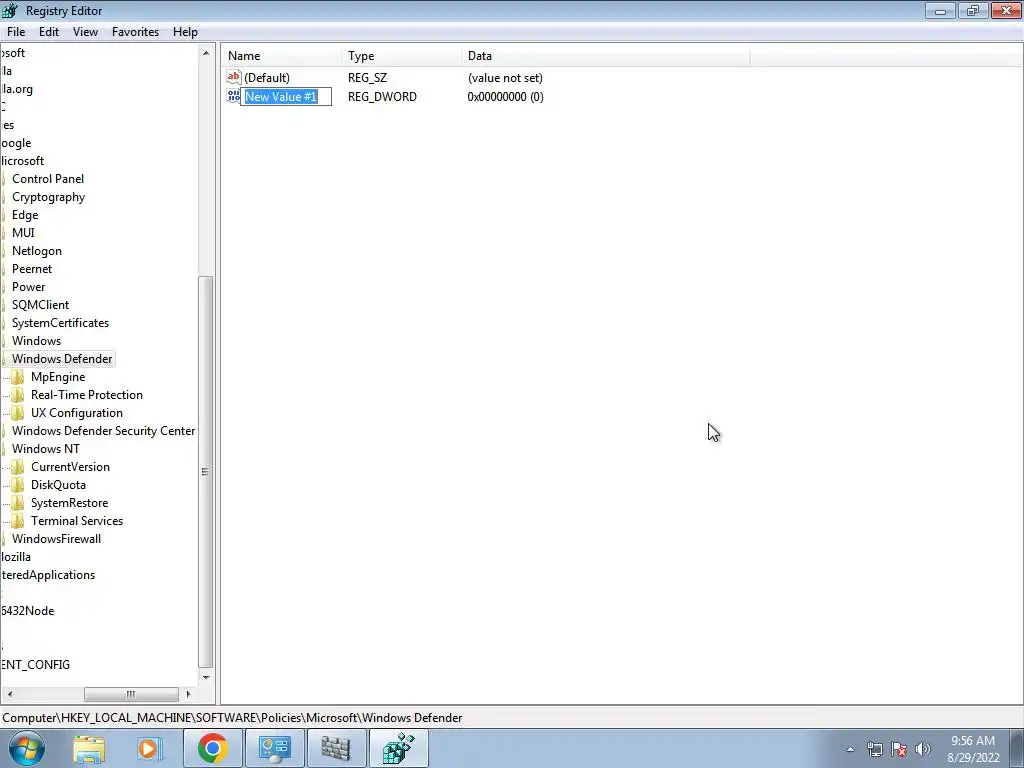Select the CurrentVersion subkey
1024x768 pixels.
pos(70,467)
